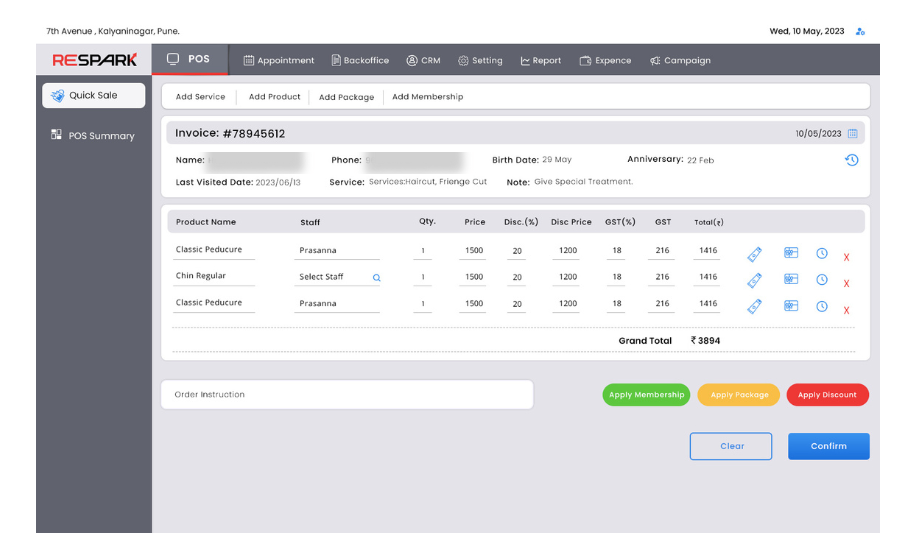Delete the first Classic Peducure row with red X
Image resolution: width=916 pixels, height=552 pixels.
pyautogui.click(x=846, y=258)
